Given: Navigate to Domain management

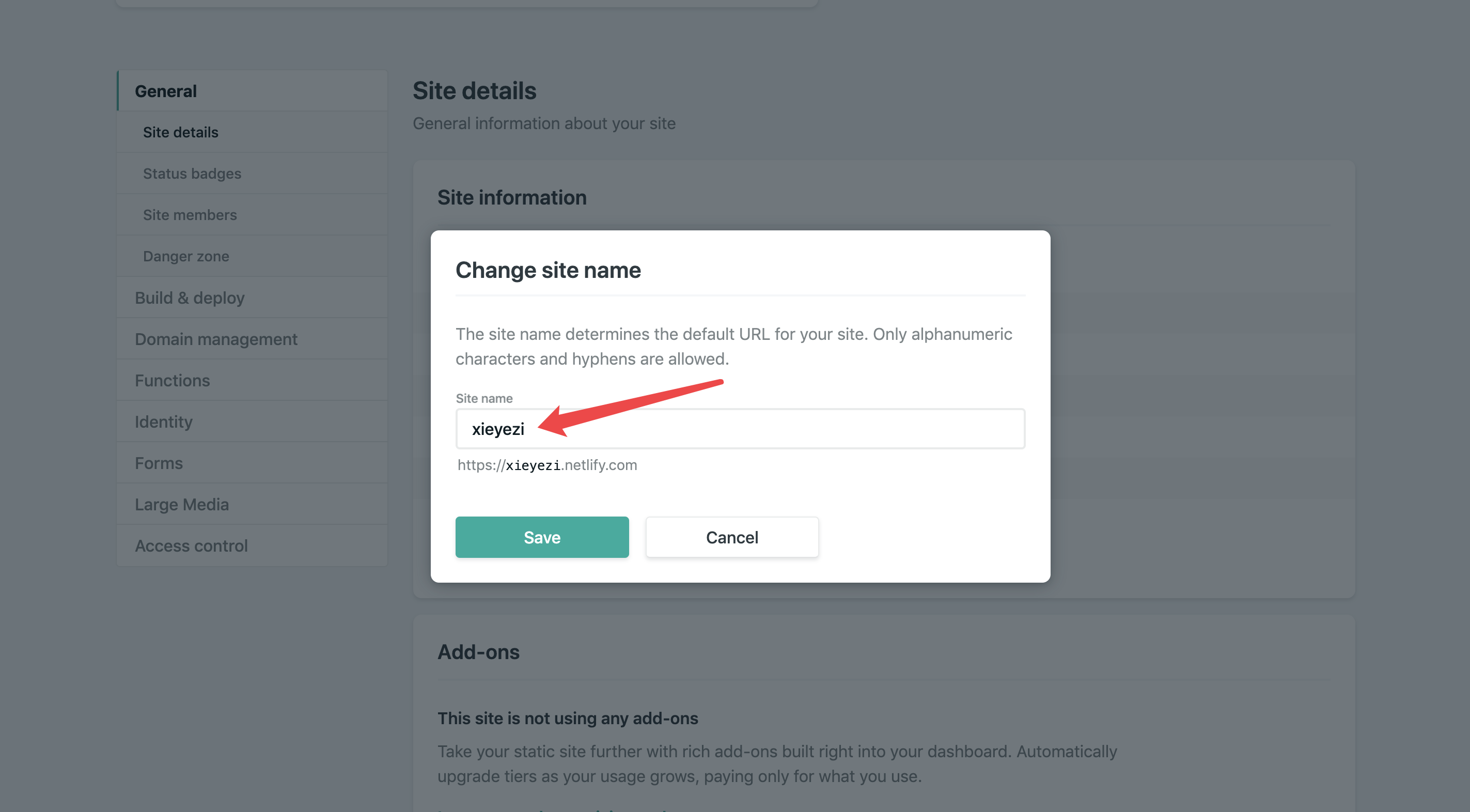Looking at the screenshot, I should [216, 339].
